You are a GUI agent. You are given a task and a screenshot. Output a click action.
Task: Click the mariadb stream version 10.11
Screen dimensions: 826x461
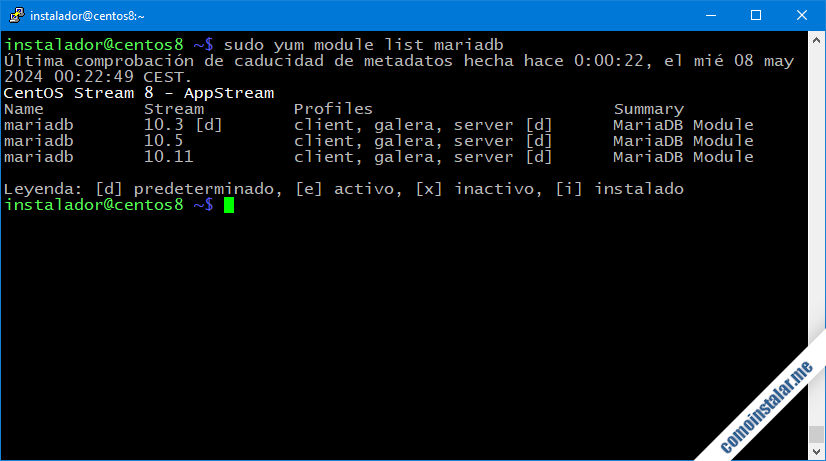tap(169, 157)
